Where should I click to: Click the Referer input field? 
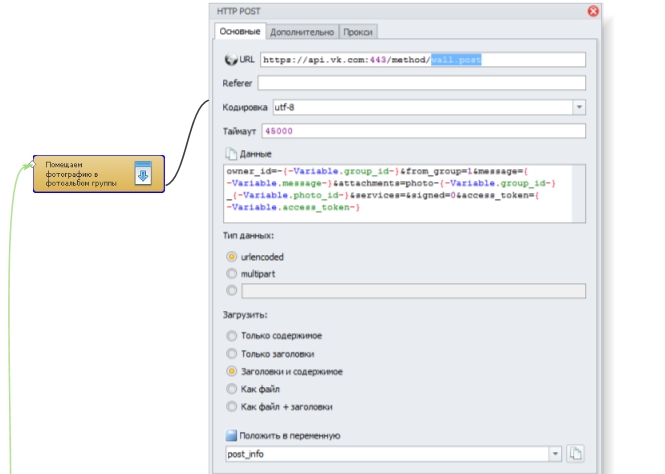point(421,83)
